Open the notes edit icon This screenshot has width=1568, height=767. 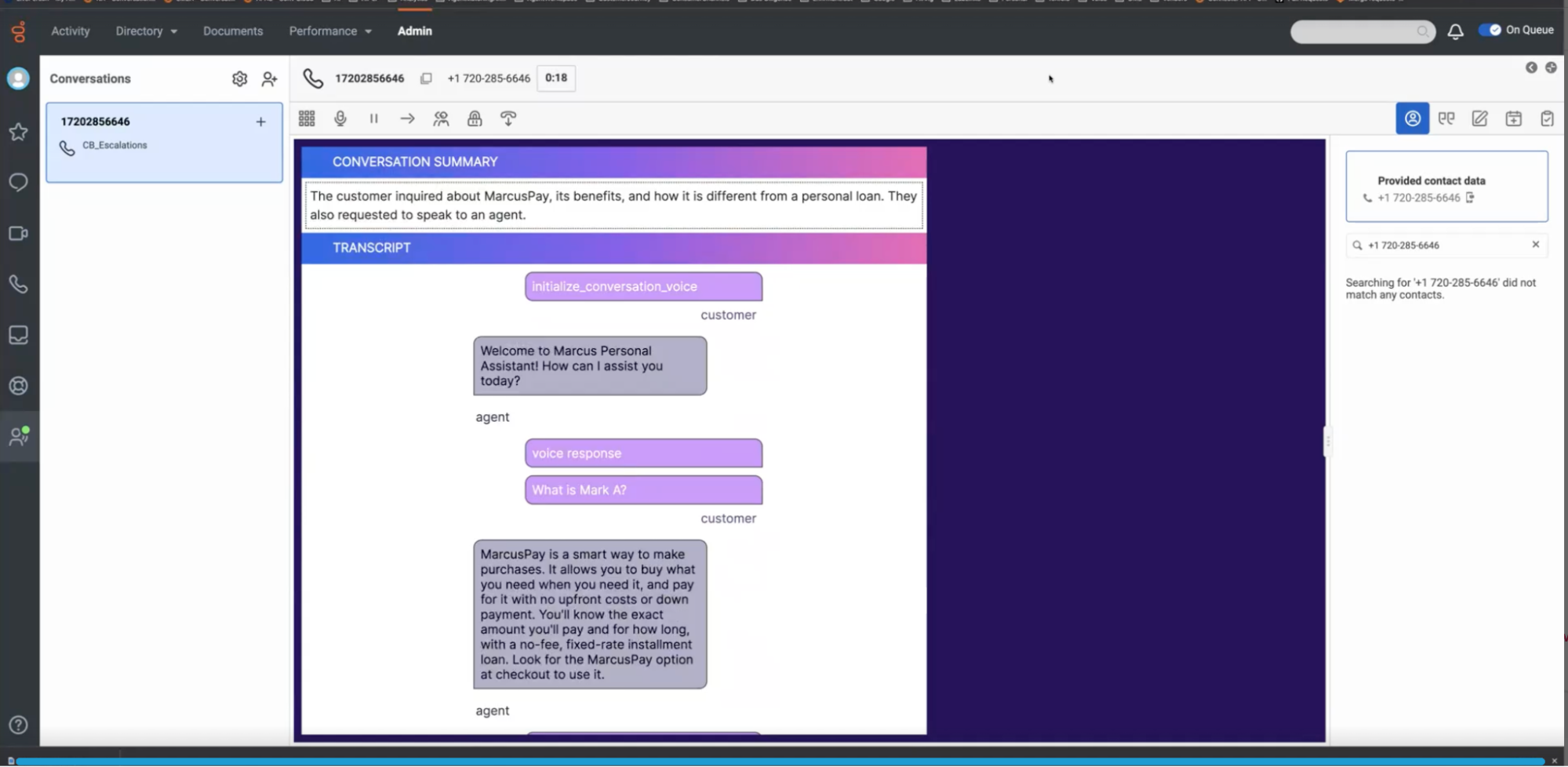click(x=1479, y=118)
